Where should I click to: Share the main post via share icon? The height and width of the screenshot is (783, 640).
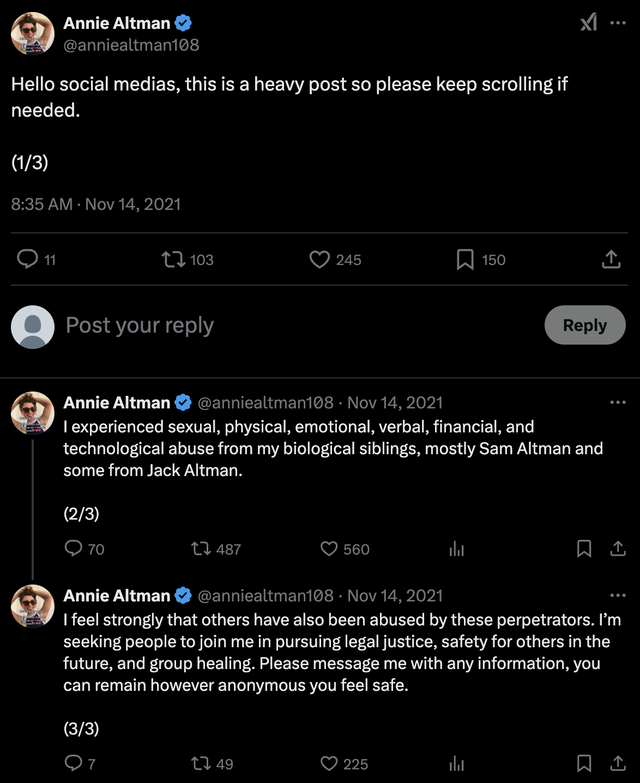pyautogui.click(x=611, y=259)
